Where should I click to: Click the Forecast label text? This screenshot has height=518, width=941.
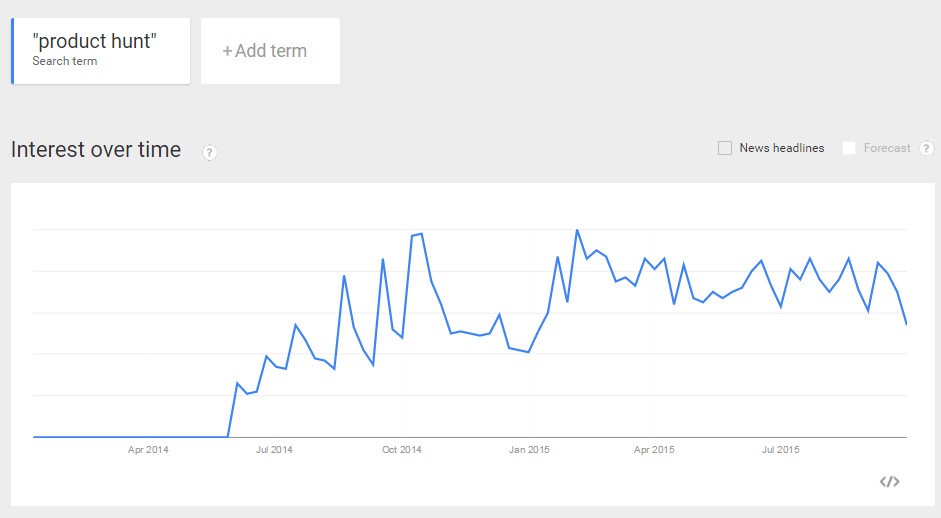(887, 148)
